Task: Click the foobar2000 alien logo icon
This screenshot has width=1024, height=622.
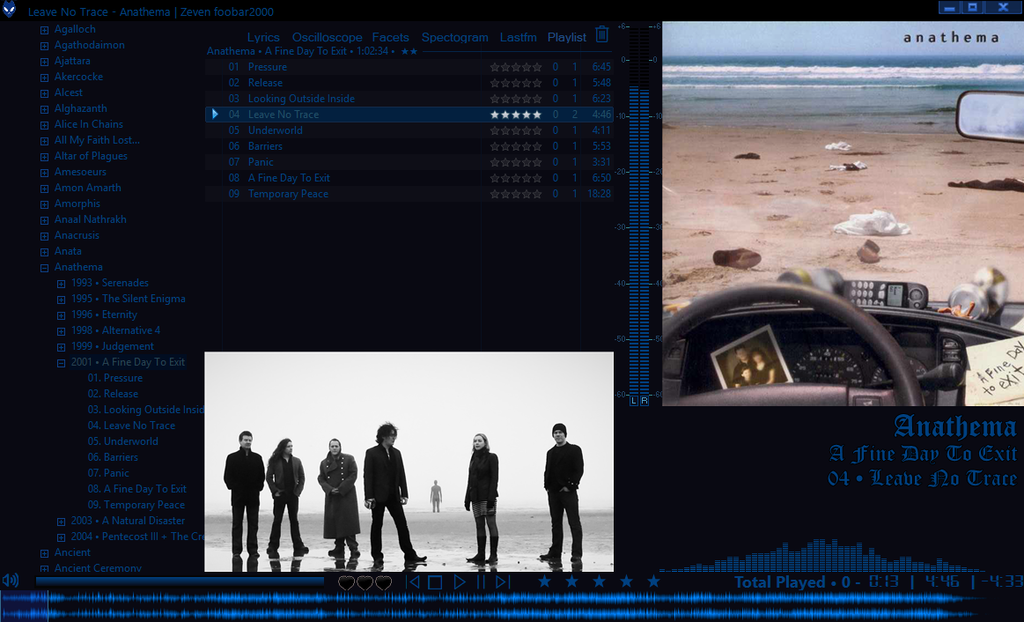Action: click(x=8, y=9)
